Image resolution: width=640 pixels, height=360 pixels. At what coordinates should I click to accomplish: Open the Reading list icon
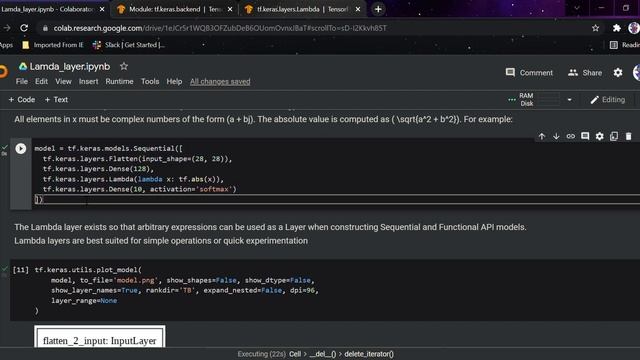[x=613, y=45]
